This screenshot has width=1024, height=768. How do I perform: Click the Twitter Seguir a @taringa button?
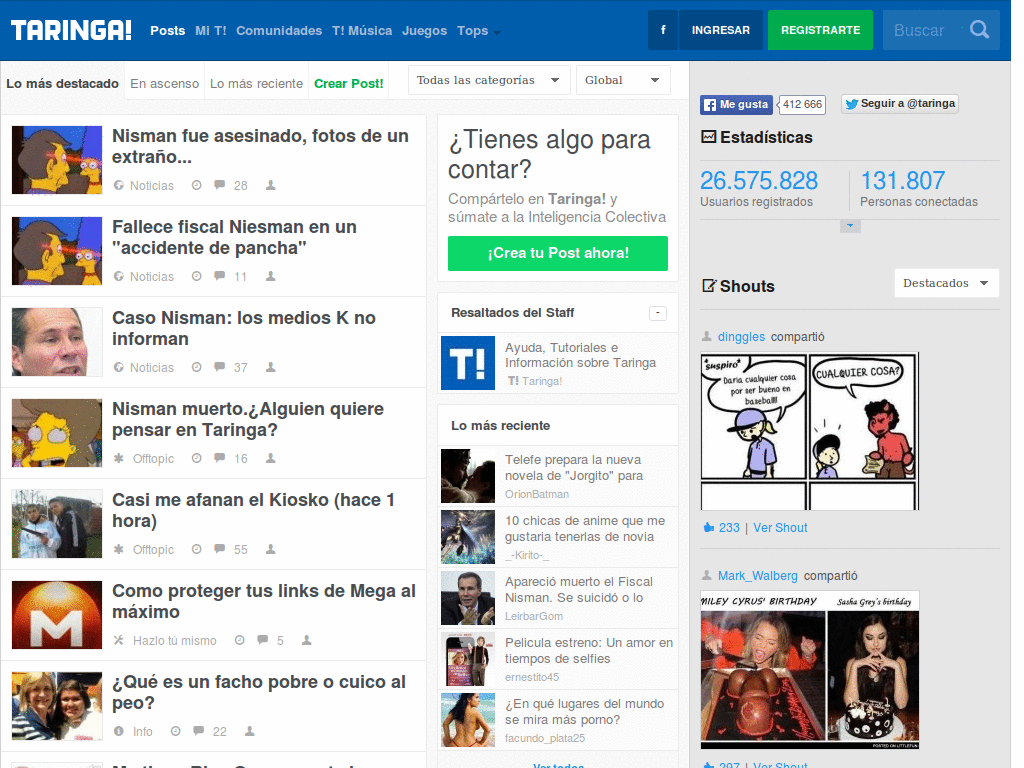pos(900,103)
